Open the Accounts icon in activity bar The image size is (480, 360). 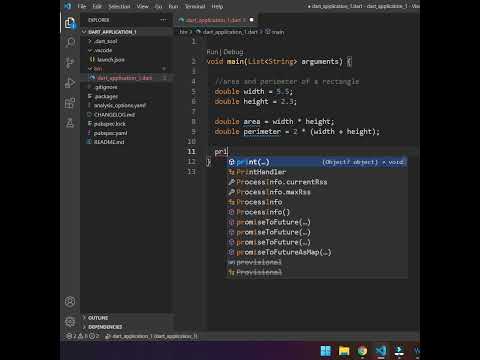(70, 302)
